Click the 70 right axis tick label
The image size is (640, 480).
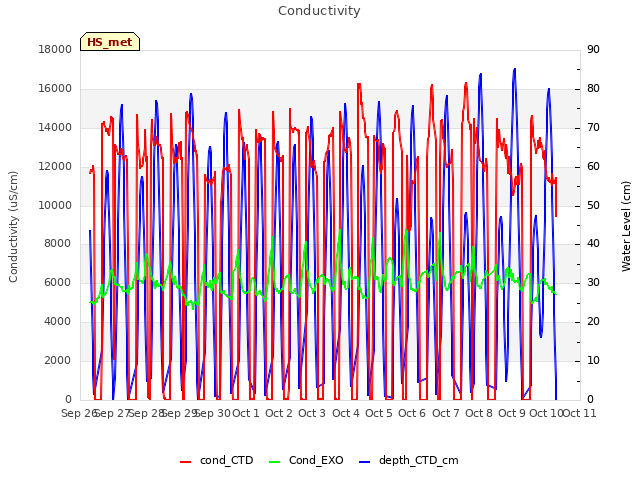[x=593, y=127]
